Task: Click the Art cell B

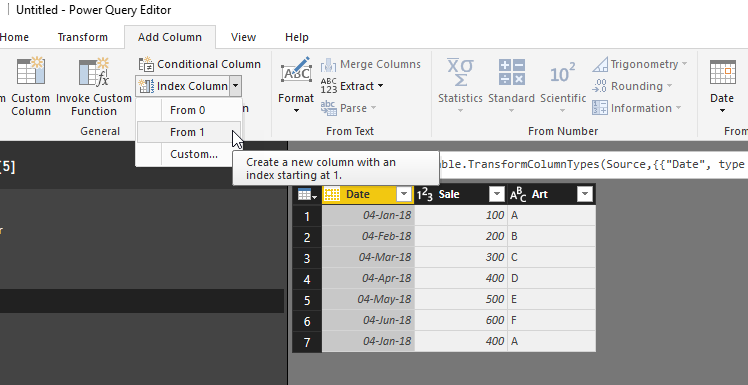Action: [x=552, y=237]
